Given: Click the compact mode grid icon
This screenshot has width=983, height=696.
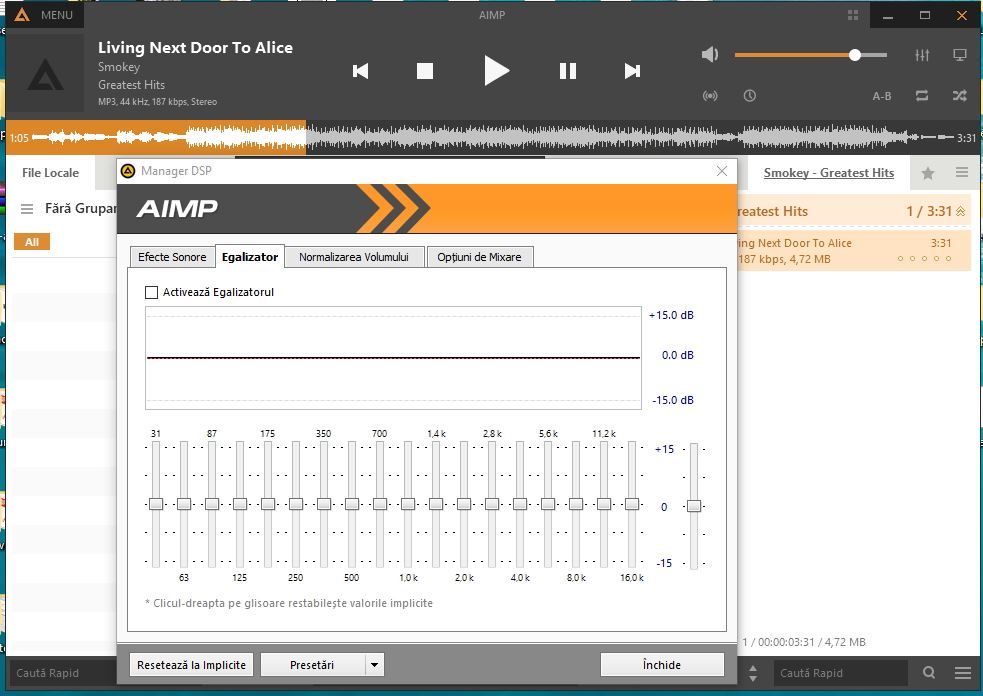Looking at the screenshot, I should click(853, 15).
